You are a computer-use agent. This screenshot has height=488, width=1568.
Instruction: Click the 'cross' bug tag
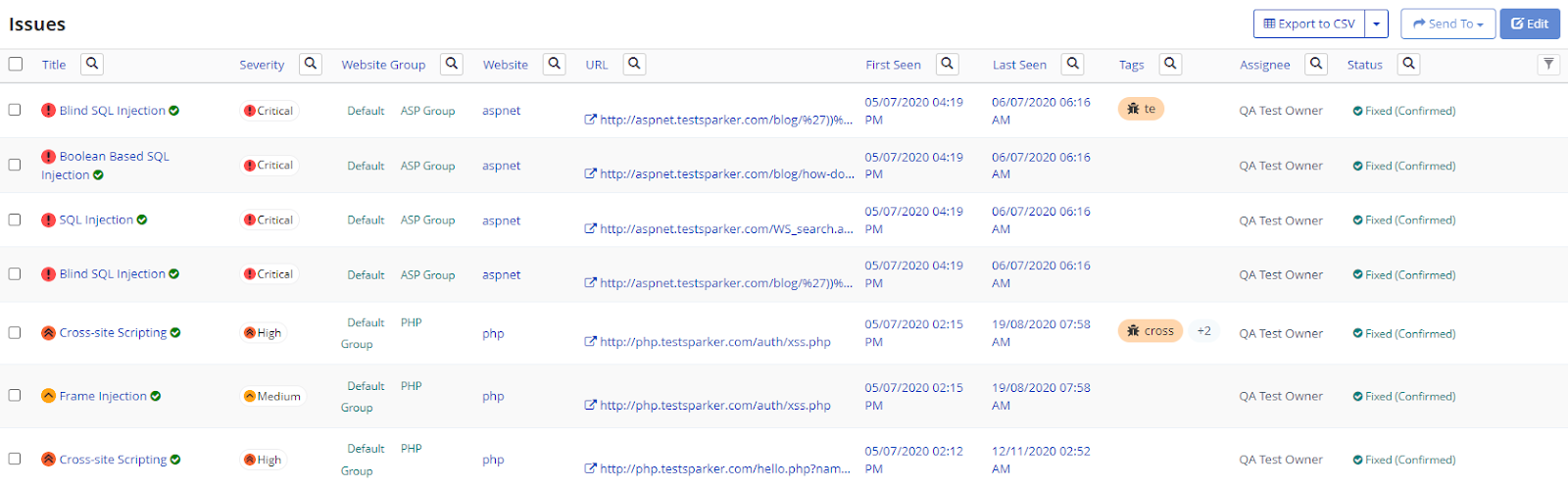tap(1151, 331)
